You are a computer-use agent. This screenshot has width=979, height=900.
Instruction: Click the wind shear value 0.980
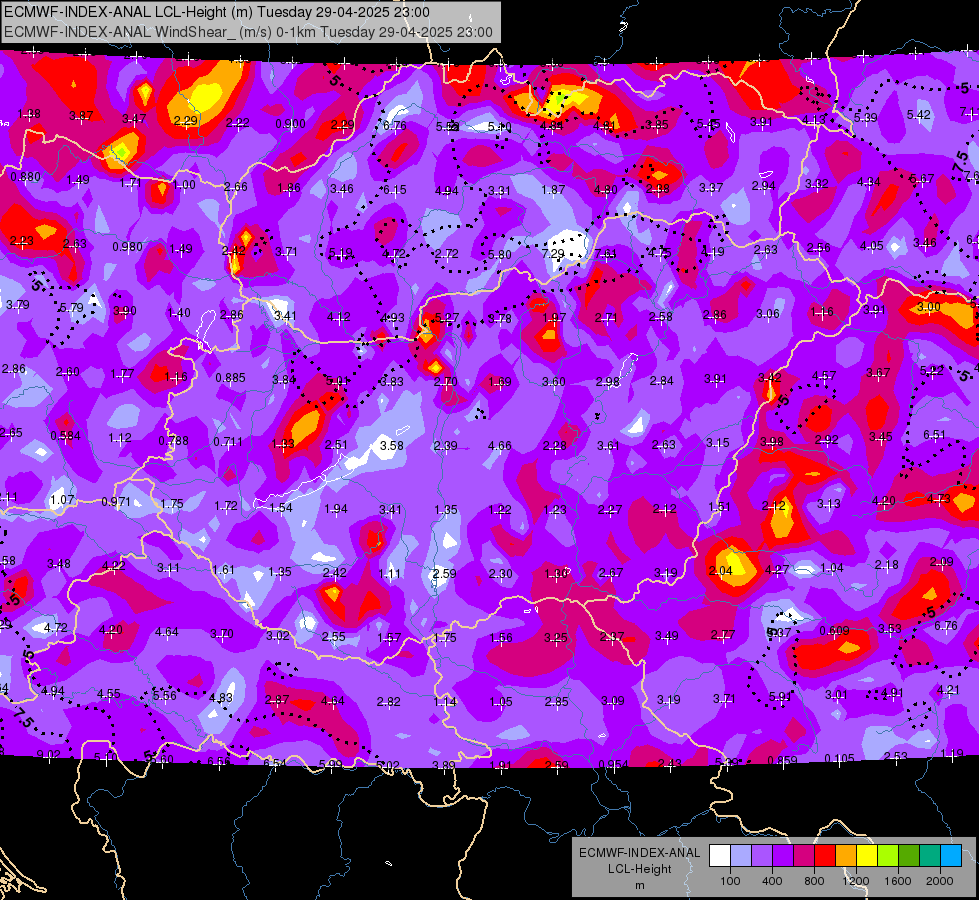click(127, 247)
